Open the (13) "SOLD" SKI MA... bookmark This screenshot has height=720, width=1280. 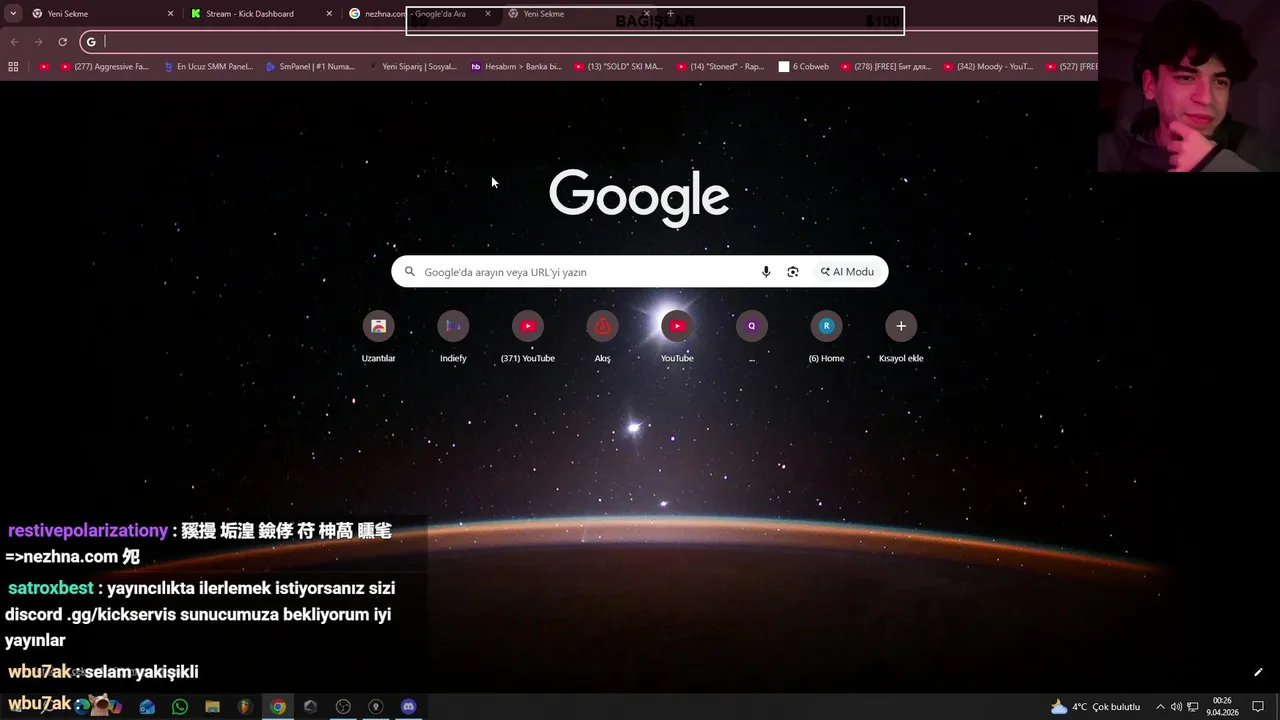[x=618, y=67]
